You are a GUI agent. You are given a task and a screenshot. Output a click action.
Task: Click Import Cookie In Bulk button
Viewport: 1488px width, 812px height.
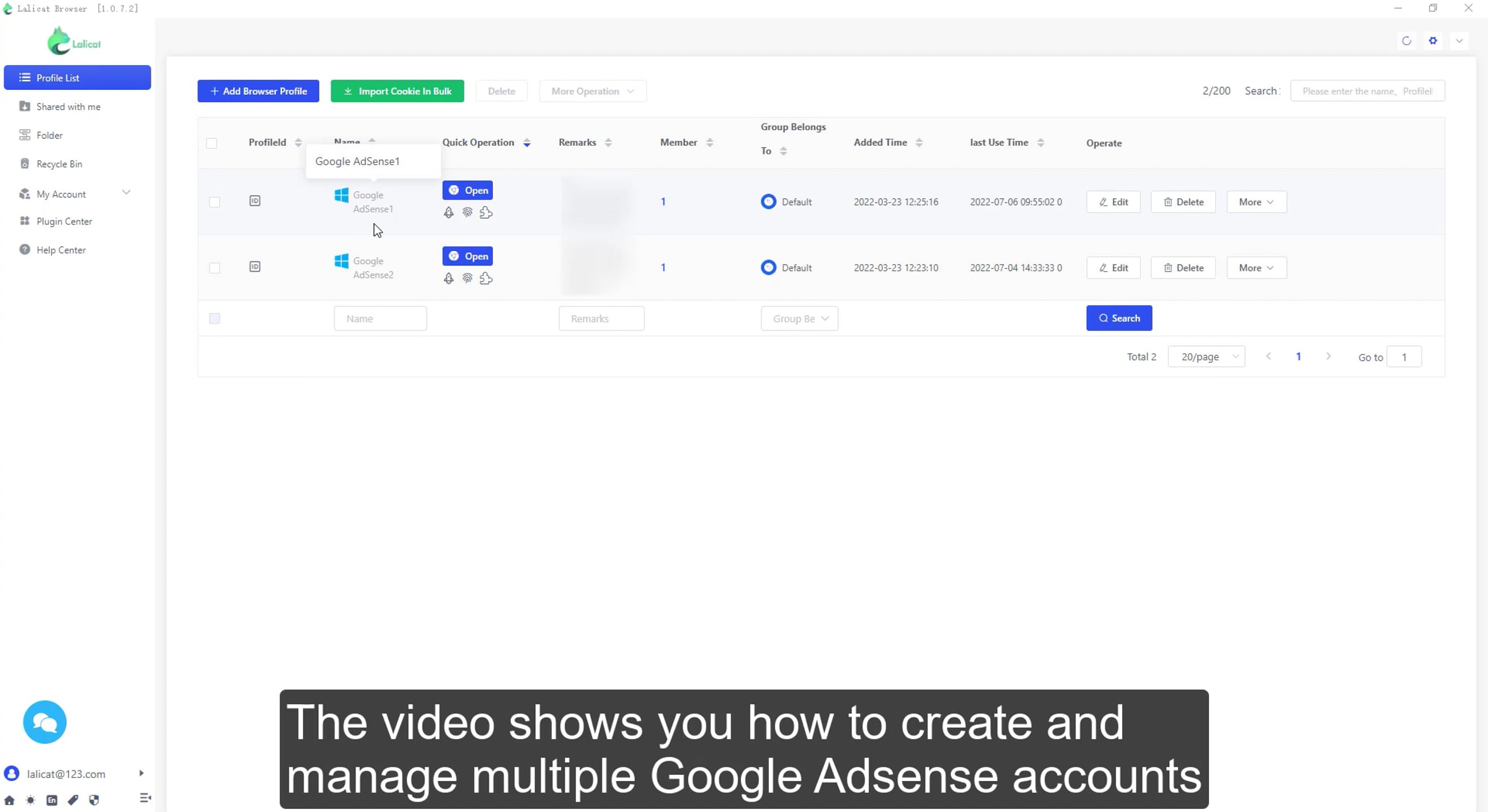pos(397,91)
